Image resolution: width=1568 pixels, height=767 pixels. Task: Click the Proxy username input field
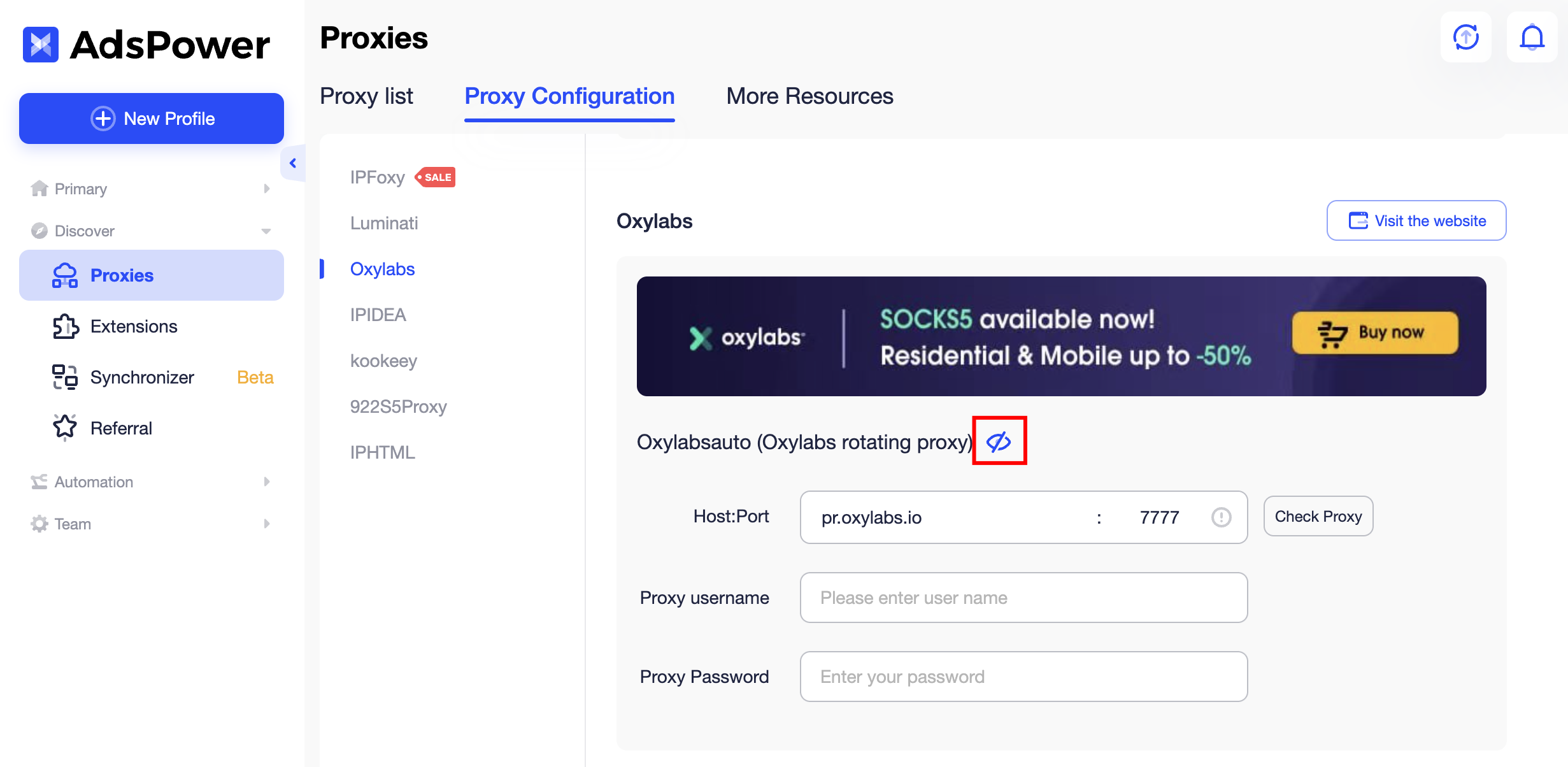(x=1023, y=598)
